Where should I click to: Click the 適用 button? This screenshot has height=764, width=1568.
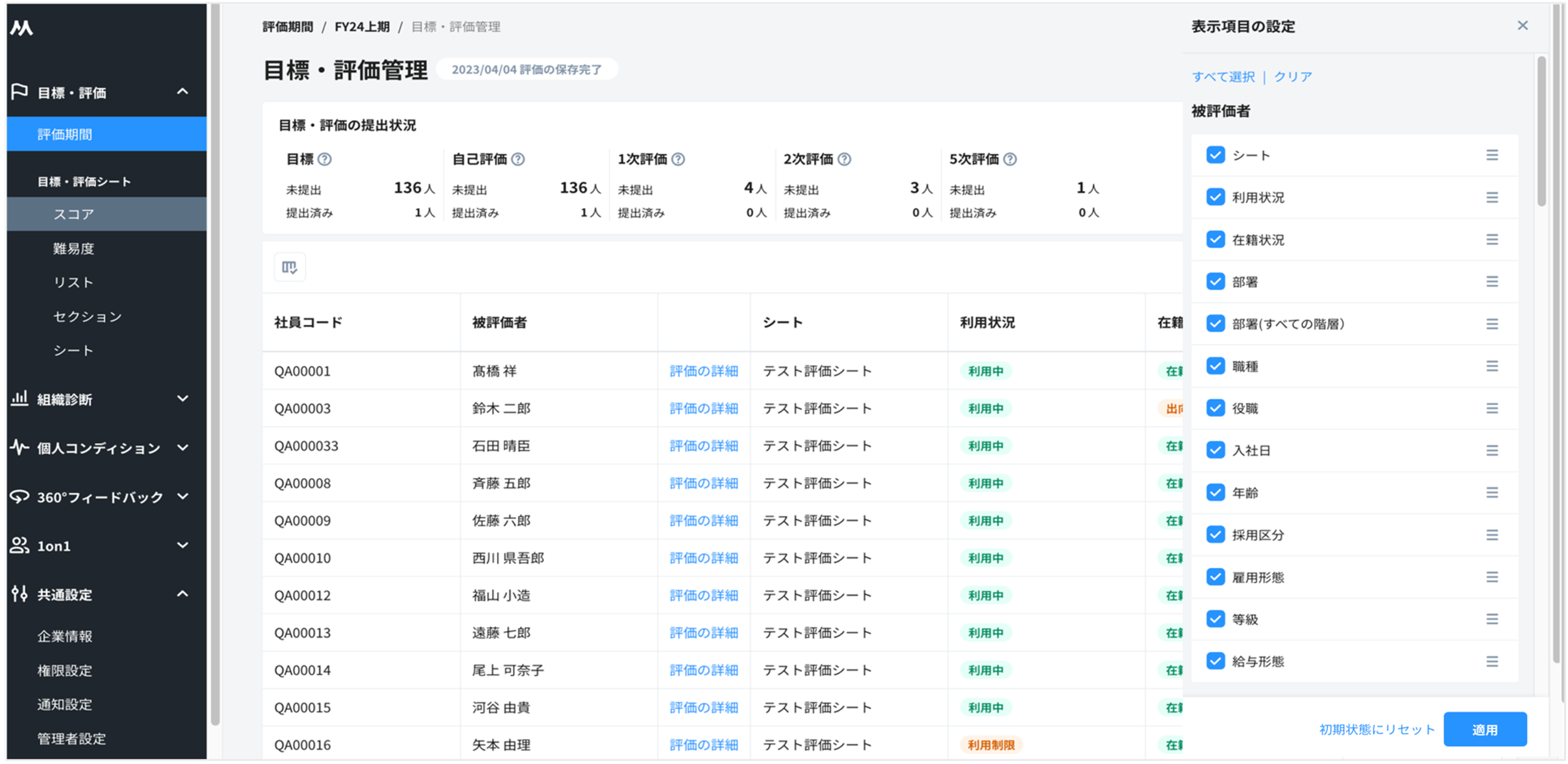click(1485, 729)
